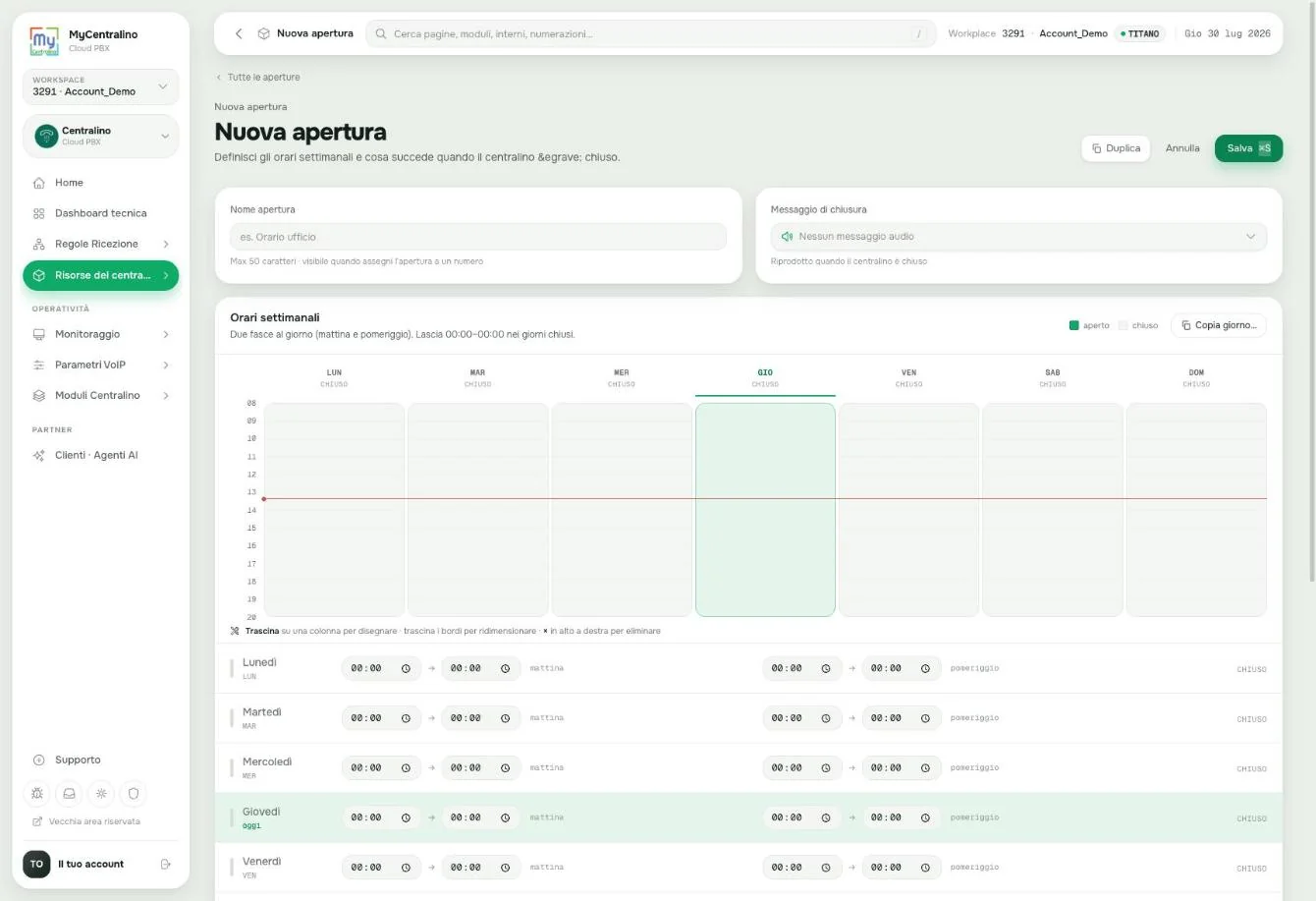Open the Messaggio di chiusura audio dropdown

click(x=1018, y=237)
